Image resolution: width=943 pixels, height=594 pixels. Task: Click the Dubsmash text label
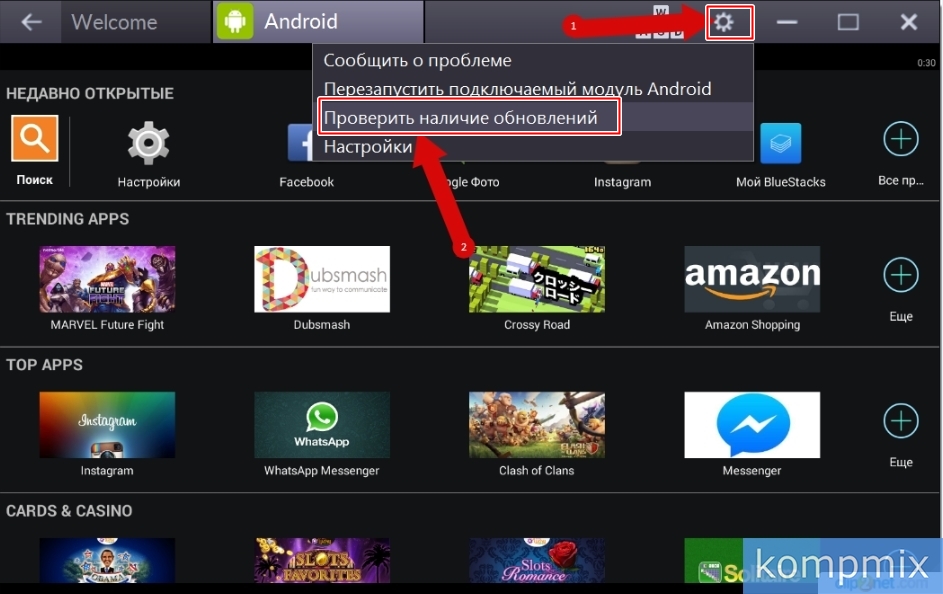[x=322, y=325]
